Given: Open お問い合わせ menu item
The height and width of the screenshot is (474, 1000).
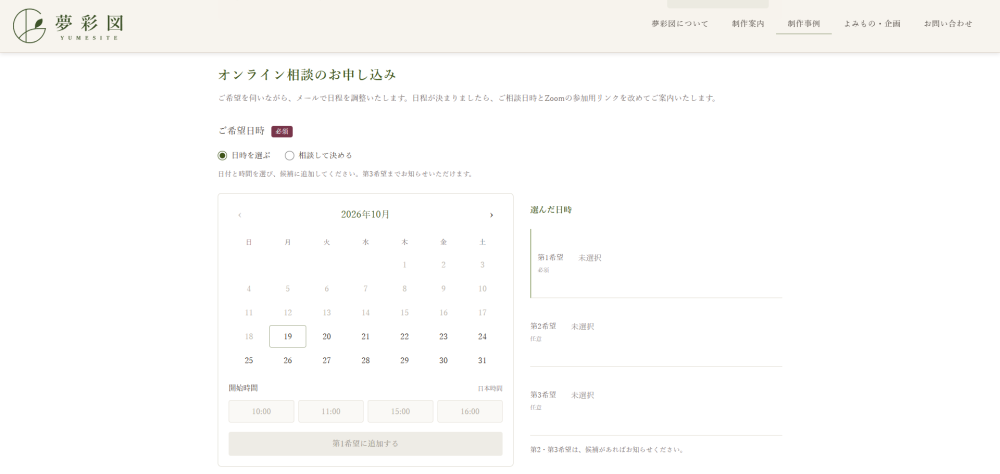Looking at the screenshot, I should click(948, 24).
